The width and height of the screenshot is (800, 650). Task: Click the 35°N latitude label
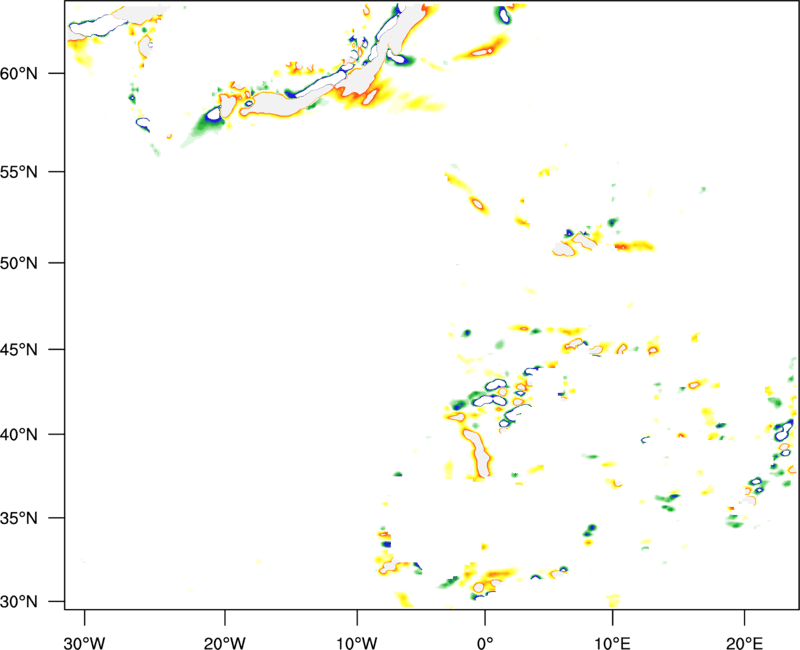coord(19,518)
